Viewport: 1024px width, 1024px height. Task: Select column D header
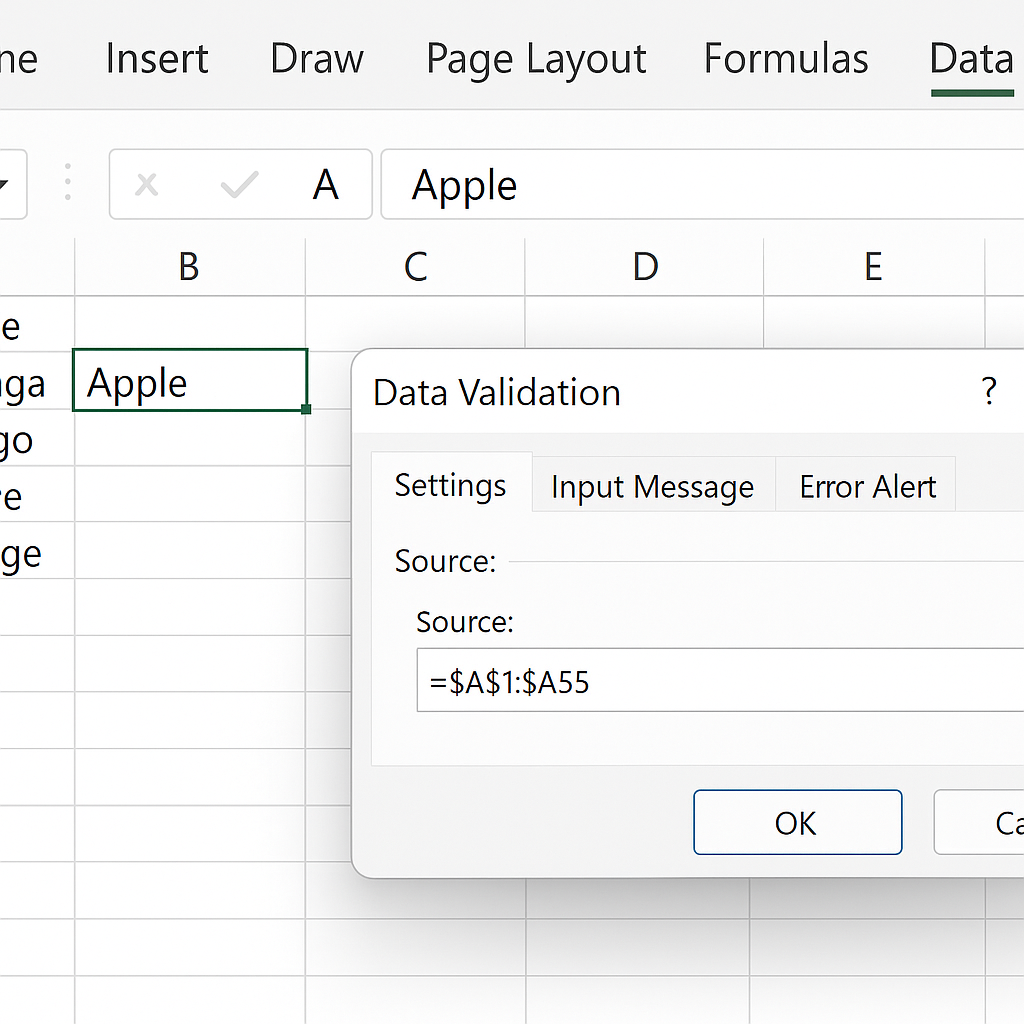point(645,267)
